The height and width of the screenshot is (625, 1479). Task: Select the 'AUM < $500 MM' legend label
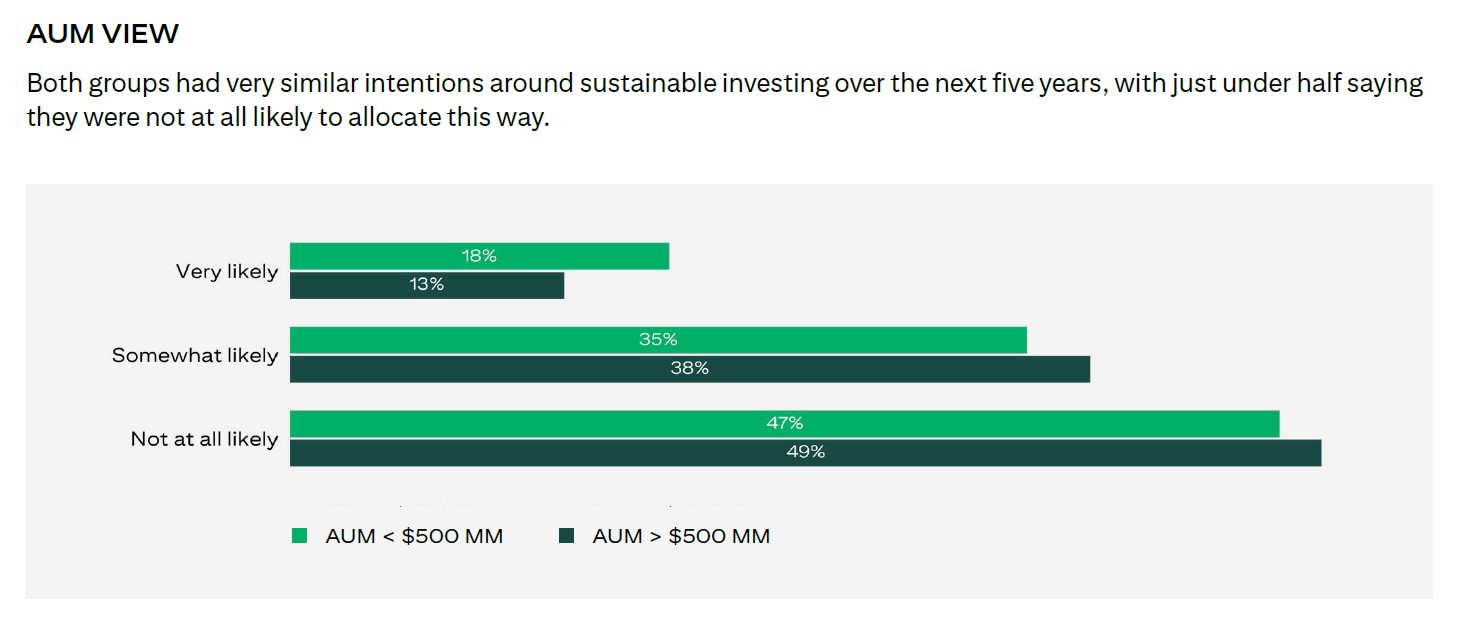pyautogui.click(x=414, y=536)
